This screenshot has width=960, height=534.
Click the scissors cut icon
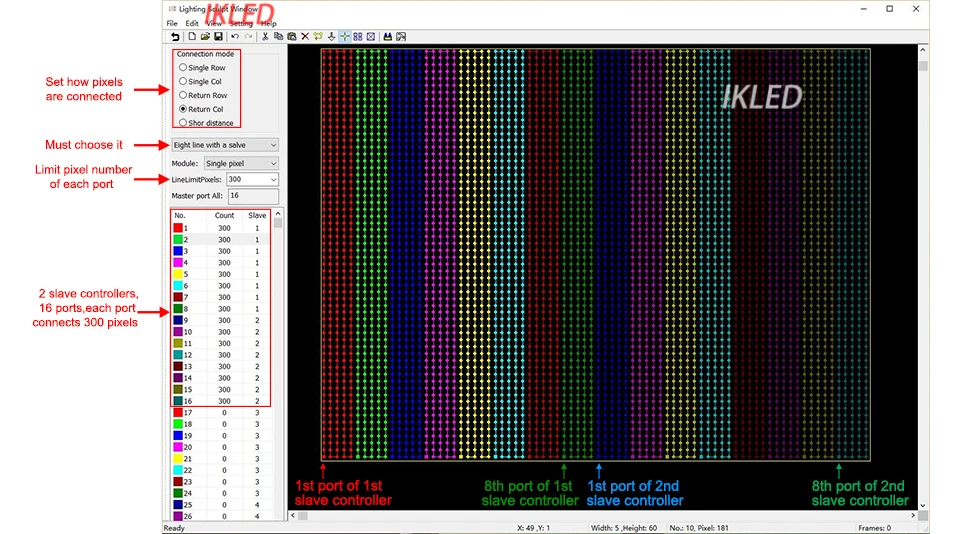click(x=265, y=37)
